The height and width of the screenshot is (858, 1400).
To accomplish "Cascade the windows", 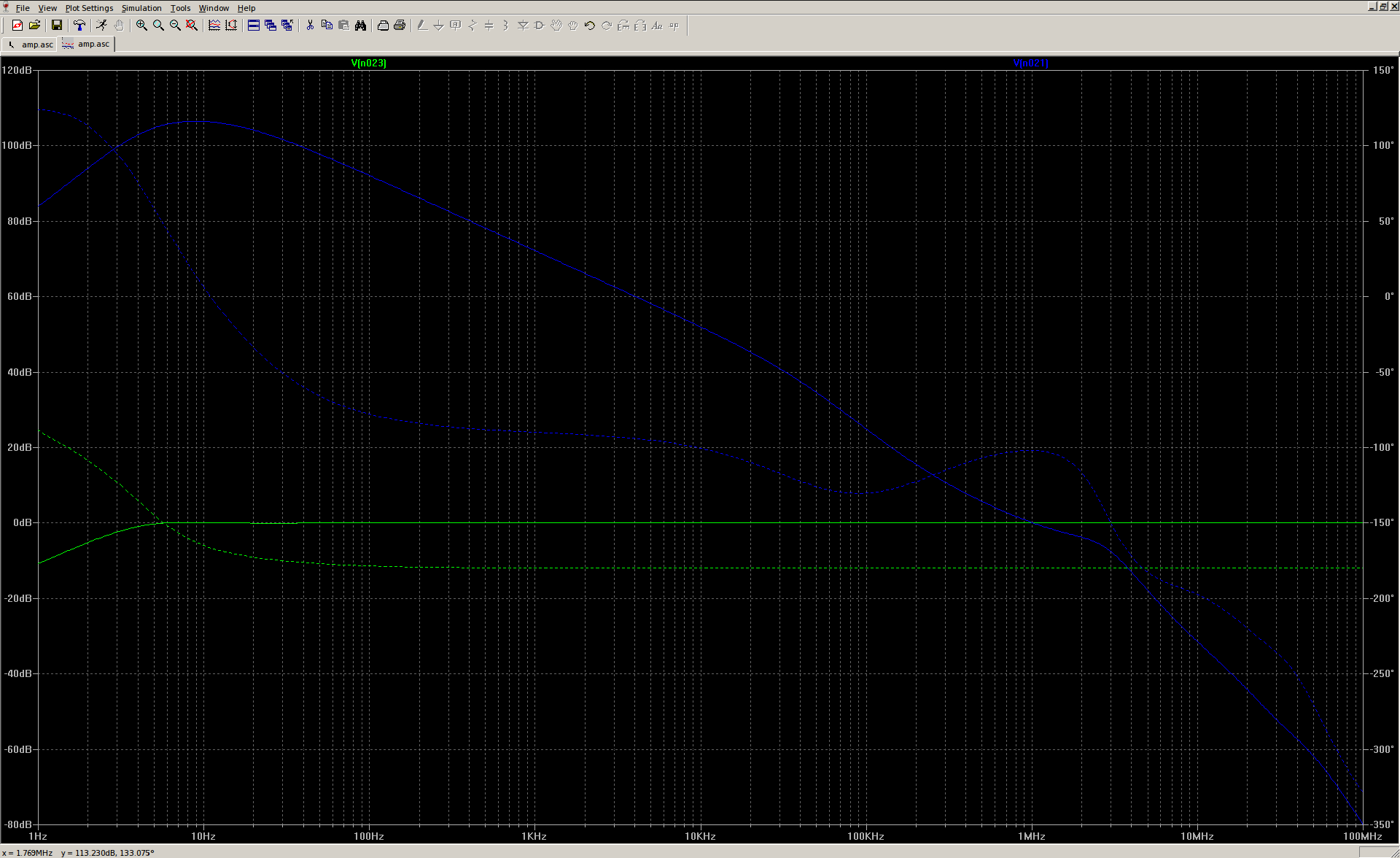I will point(271,26).
